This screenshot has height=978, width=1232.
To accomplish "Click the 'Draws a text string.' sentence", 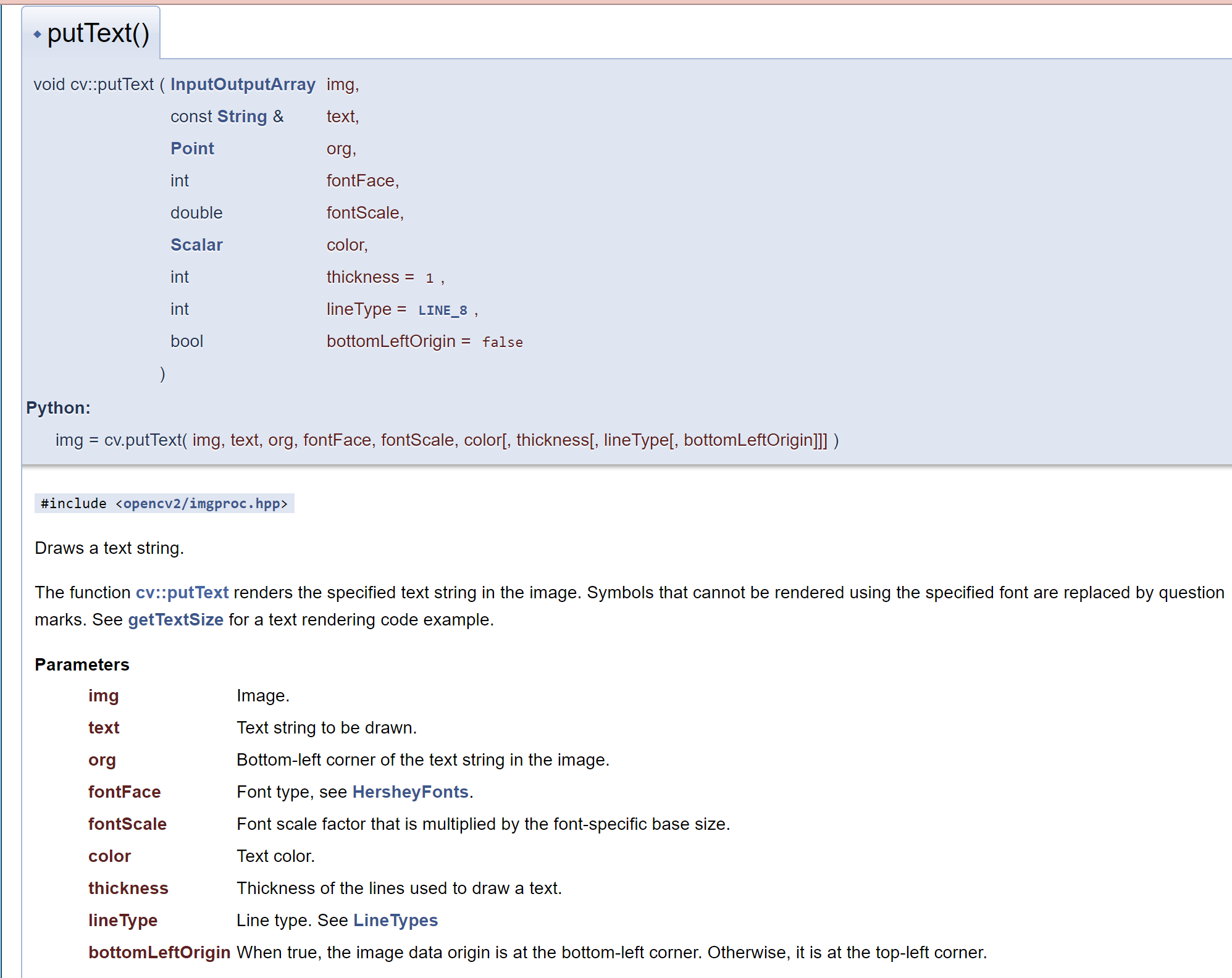I will (109, 548).
